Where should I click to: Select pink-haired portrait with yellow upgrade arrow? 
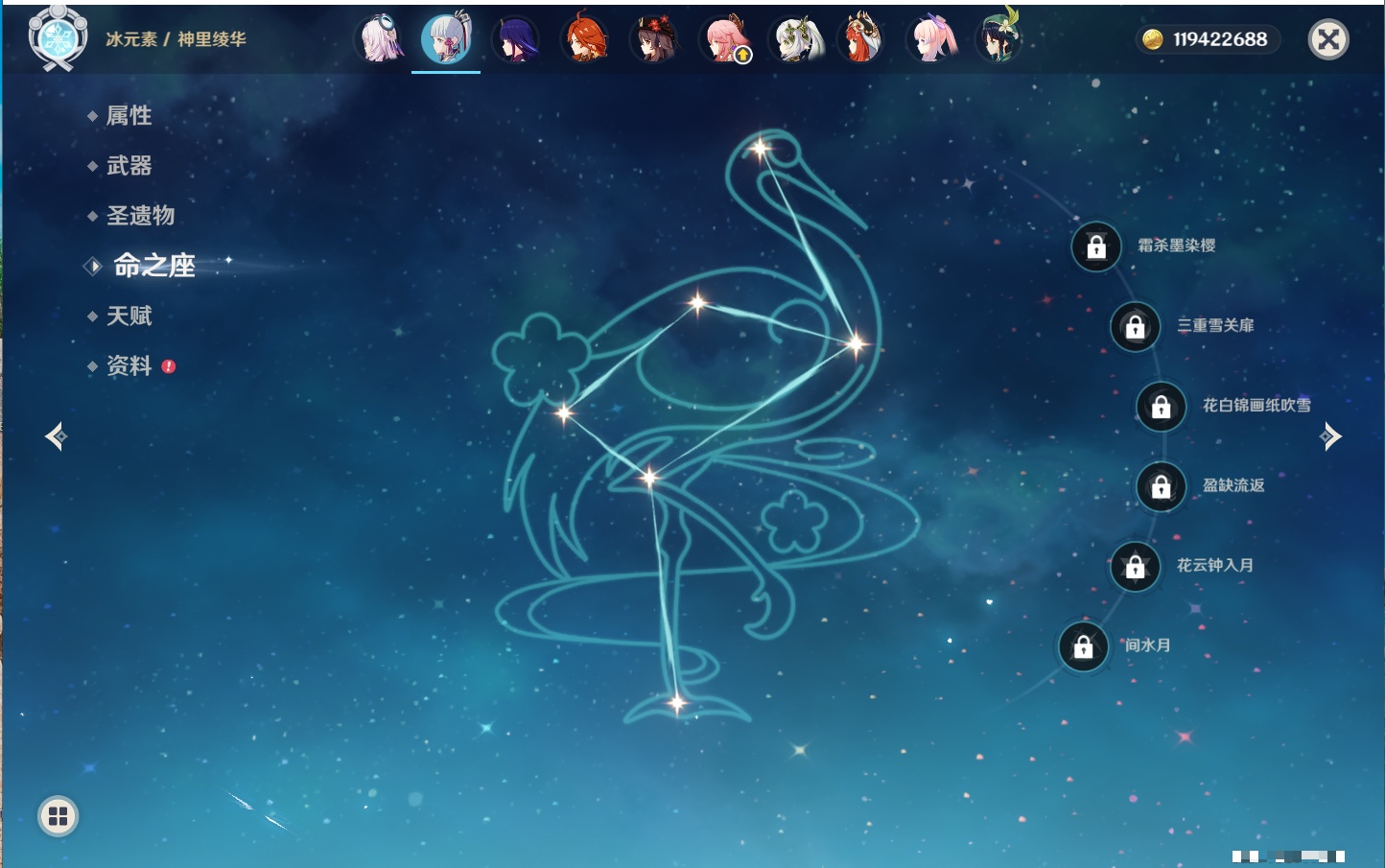point(725,39)
